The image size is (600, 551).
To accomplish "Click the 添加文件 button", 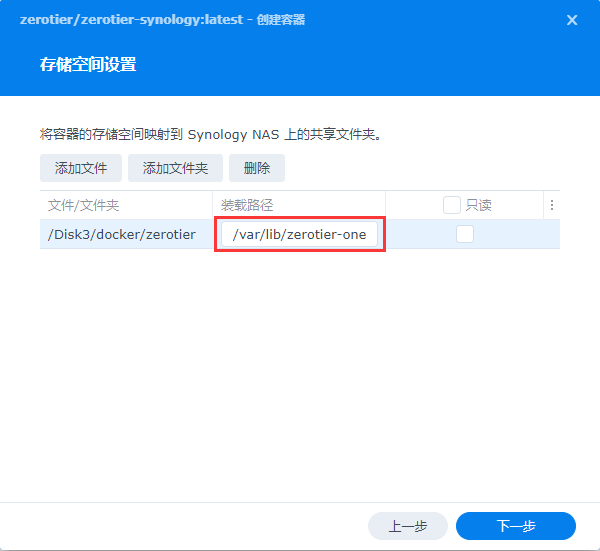I will pos(81,168).
